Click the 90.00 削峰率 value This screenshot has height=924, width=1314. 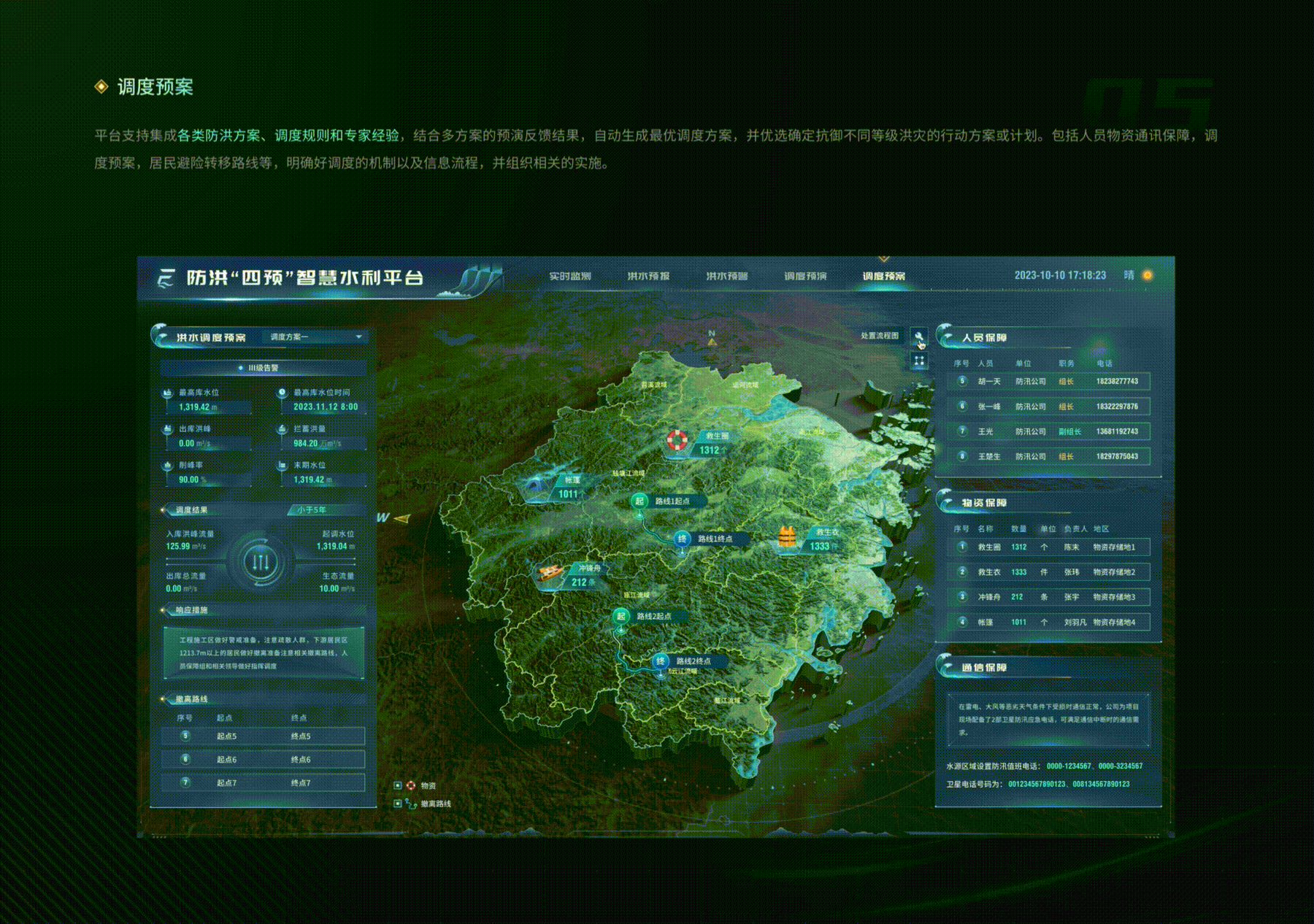click(188, 480)
